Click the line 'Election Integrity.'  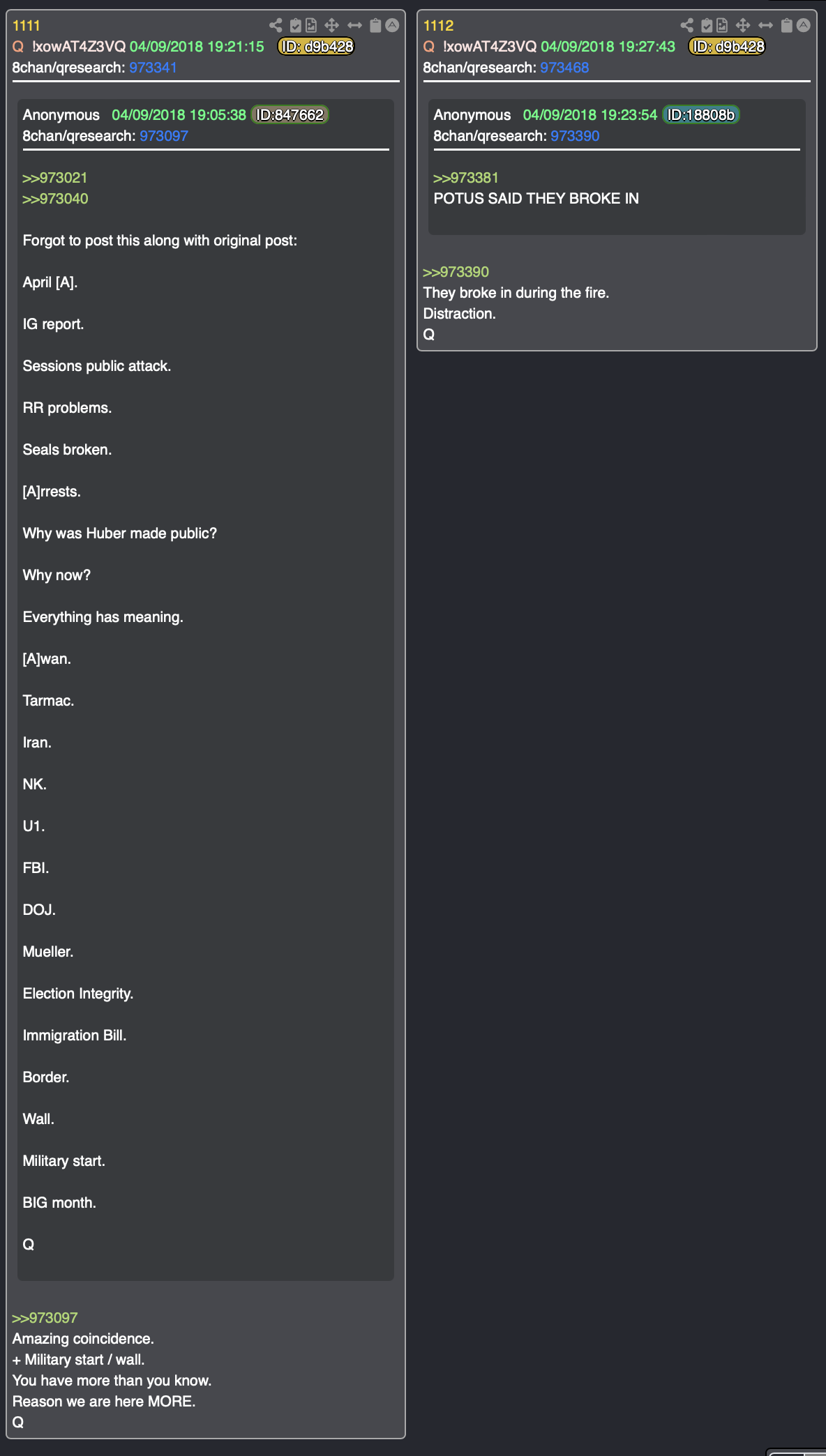point(77,994)
